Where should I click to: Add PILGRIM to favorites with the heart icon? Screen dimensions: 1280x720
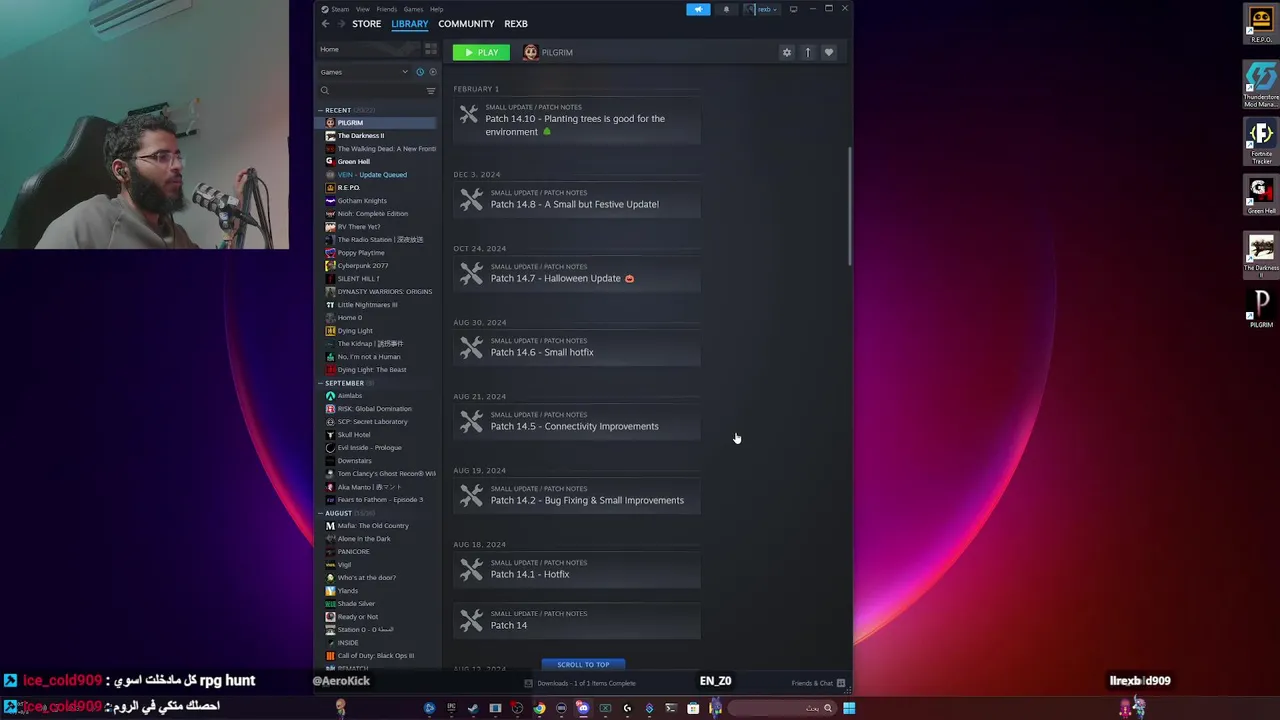(x=828, y=52)
